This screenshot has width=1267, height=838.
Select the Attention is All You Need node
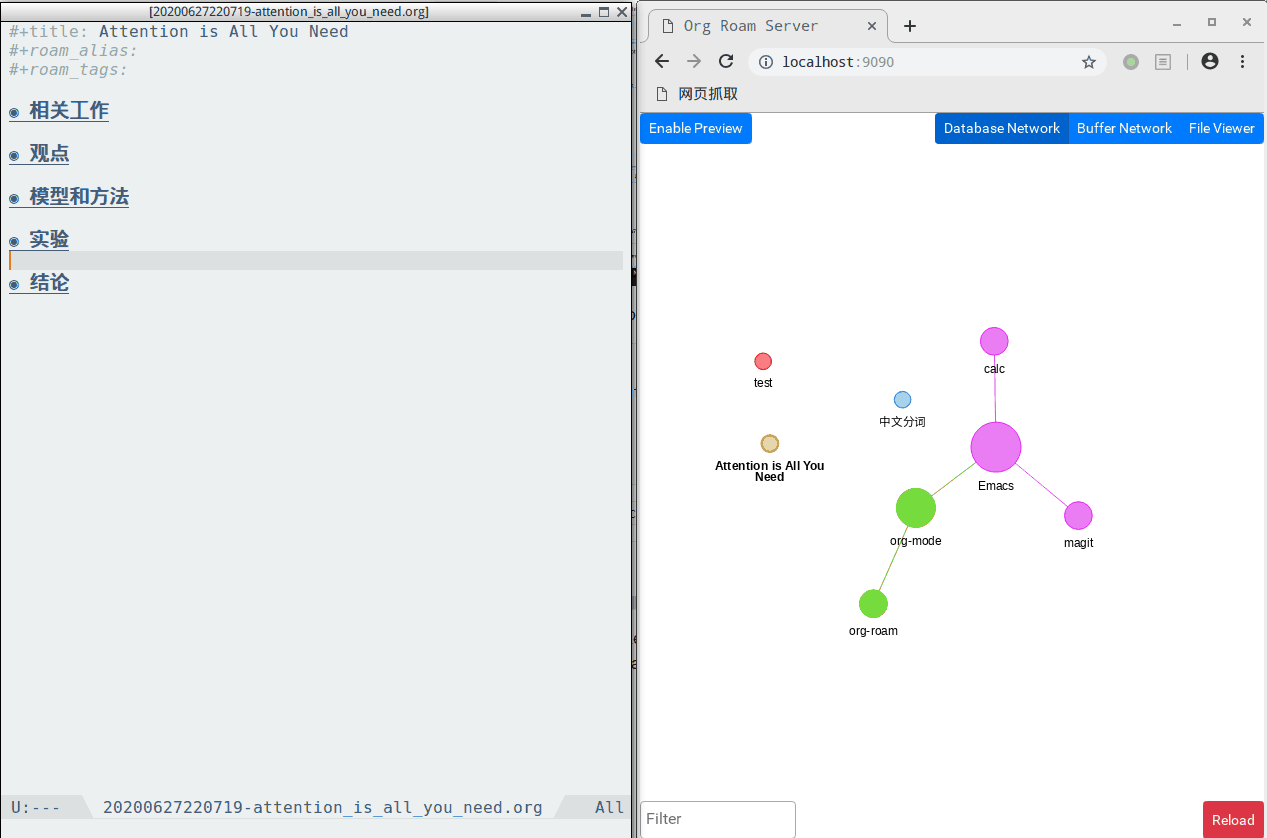[x=769, y=443]
